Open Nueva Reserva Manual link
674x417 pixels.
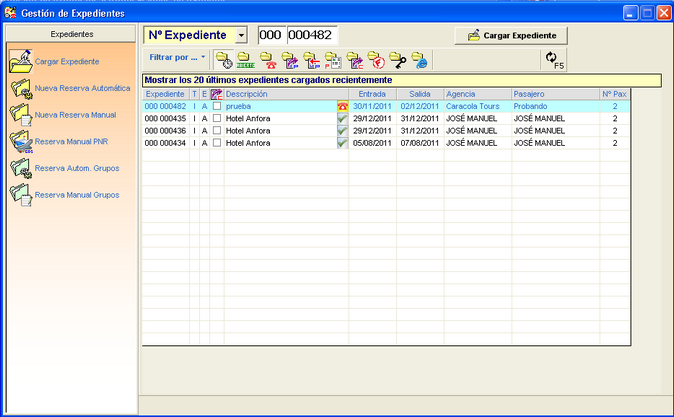tap(76, 115)
